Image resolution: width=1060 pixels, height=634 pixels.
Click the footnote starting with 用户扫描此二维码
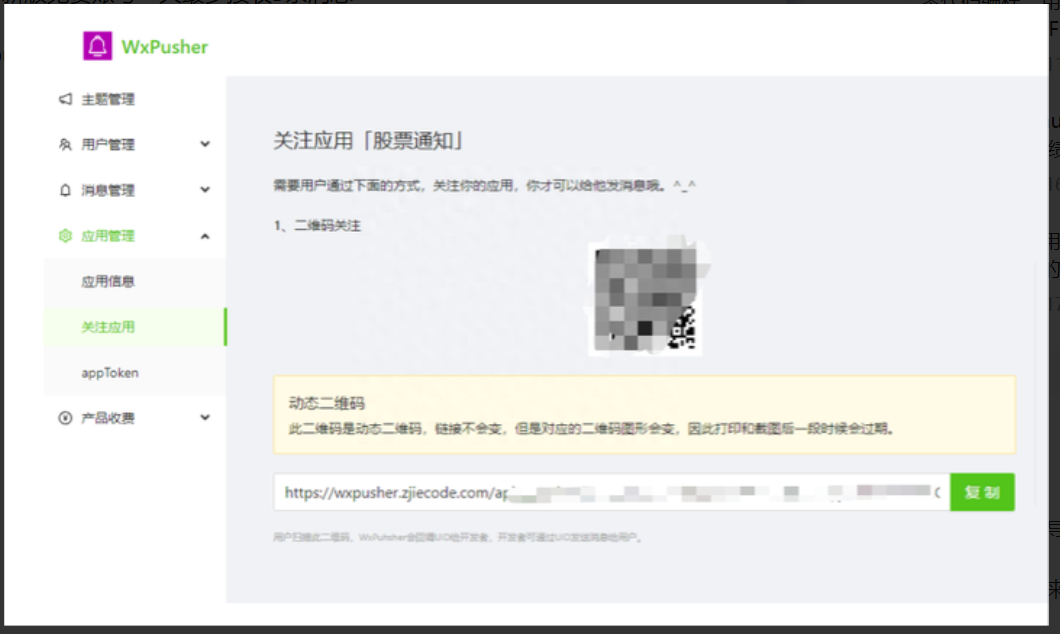tap(458, 537)
